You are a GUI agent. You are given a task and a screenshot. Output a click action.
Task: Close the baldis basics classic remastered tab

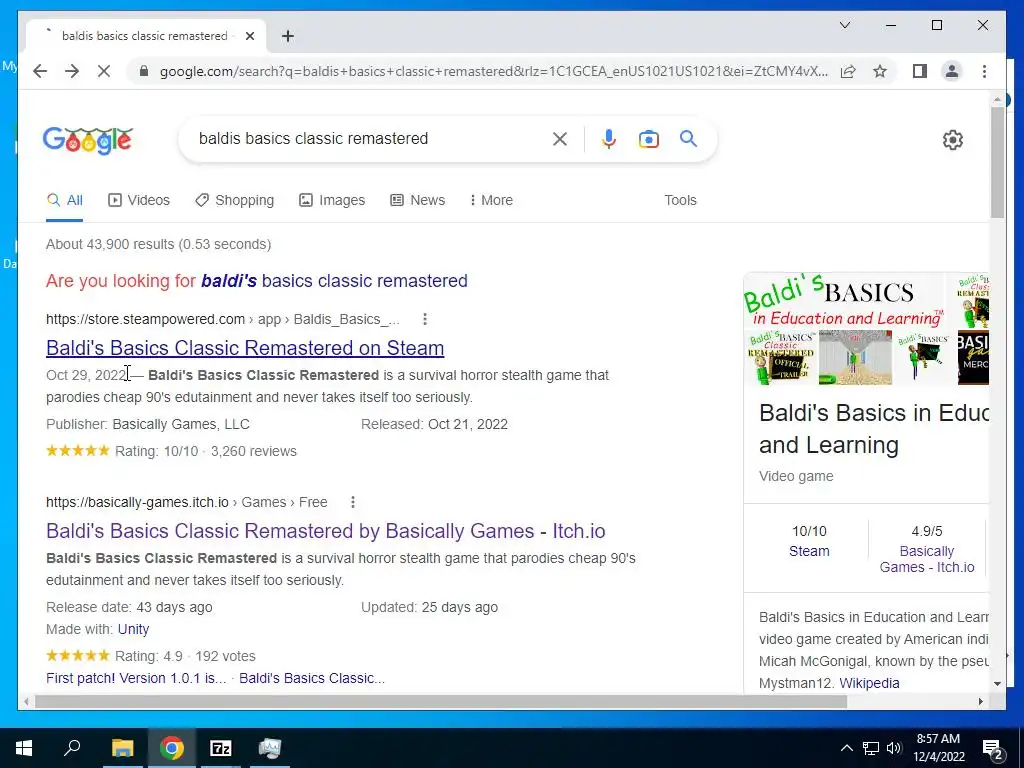(x=249, y=36)
